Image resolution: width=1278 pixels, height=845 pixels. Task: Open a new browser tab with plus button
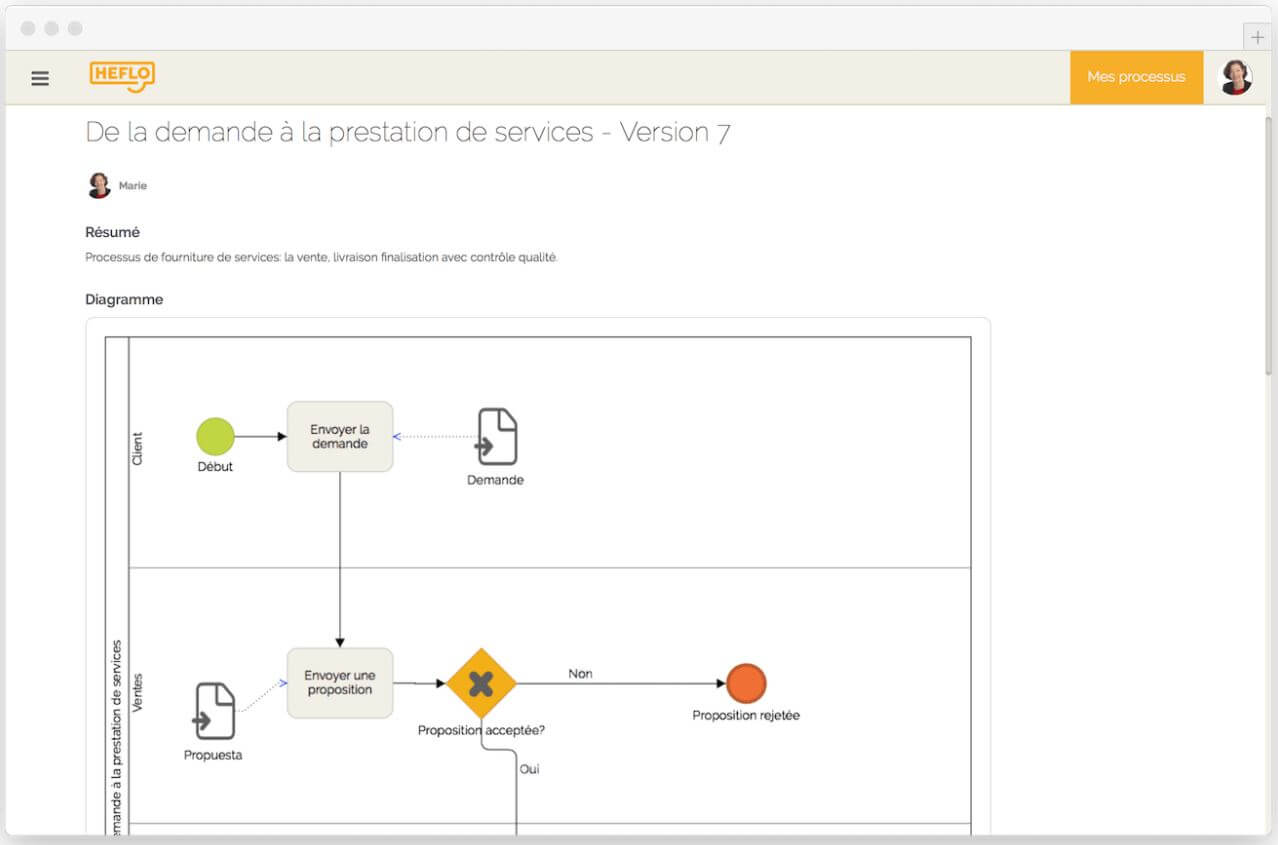click(1256, 35)
